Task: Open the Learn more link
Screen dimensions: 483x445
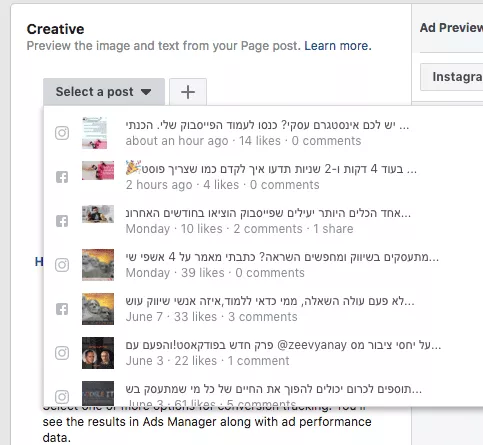Action: pyautogui.click(x=338, y=46)
